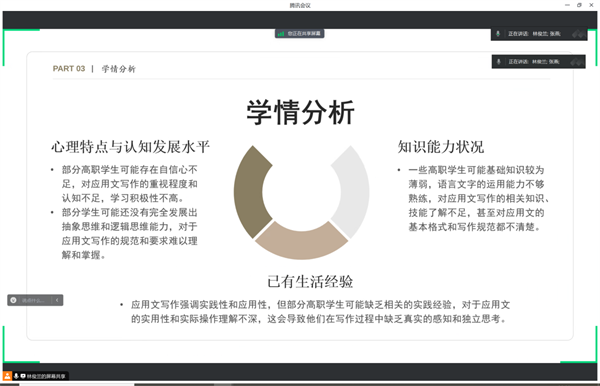Viewport: 600px width, 386px height.
Task: Click the microphone icon in the lower speaking bar
Action: click(x=499, y=62)
